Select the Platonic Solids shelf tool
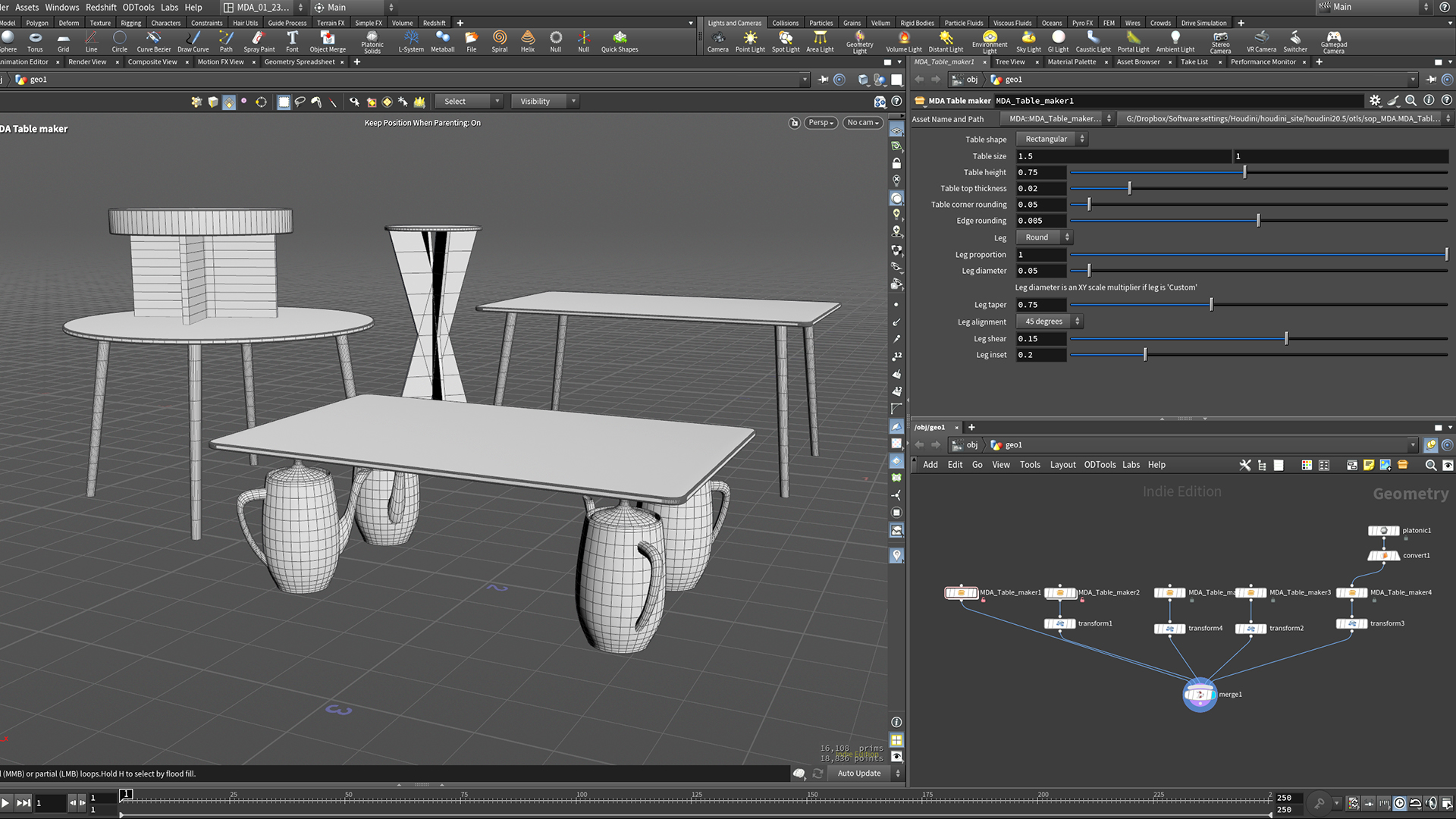 [x=372, y=42]
